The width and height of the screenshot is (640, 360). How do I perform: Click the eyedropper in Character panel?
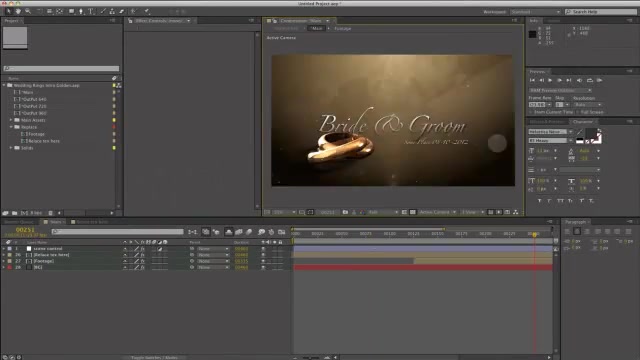pos(580,131)
